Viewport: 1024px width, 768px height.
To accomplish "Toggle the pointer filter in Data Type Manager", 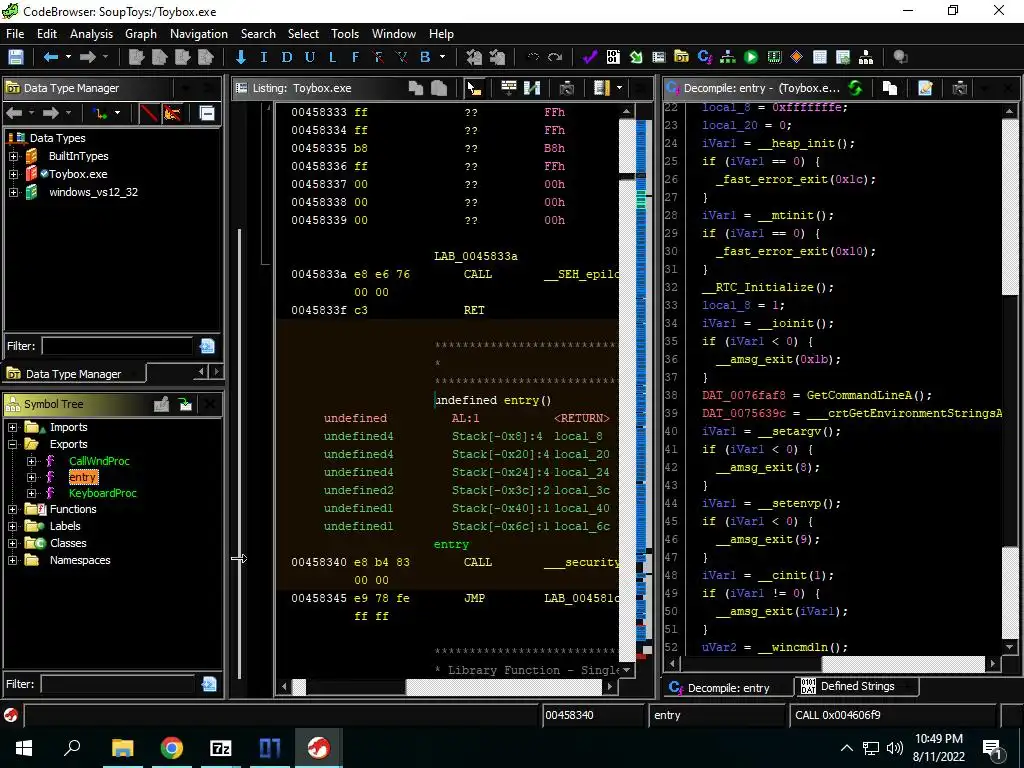I will [172, 114].
